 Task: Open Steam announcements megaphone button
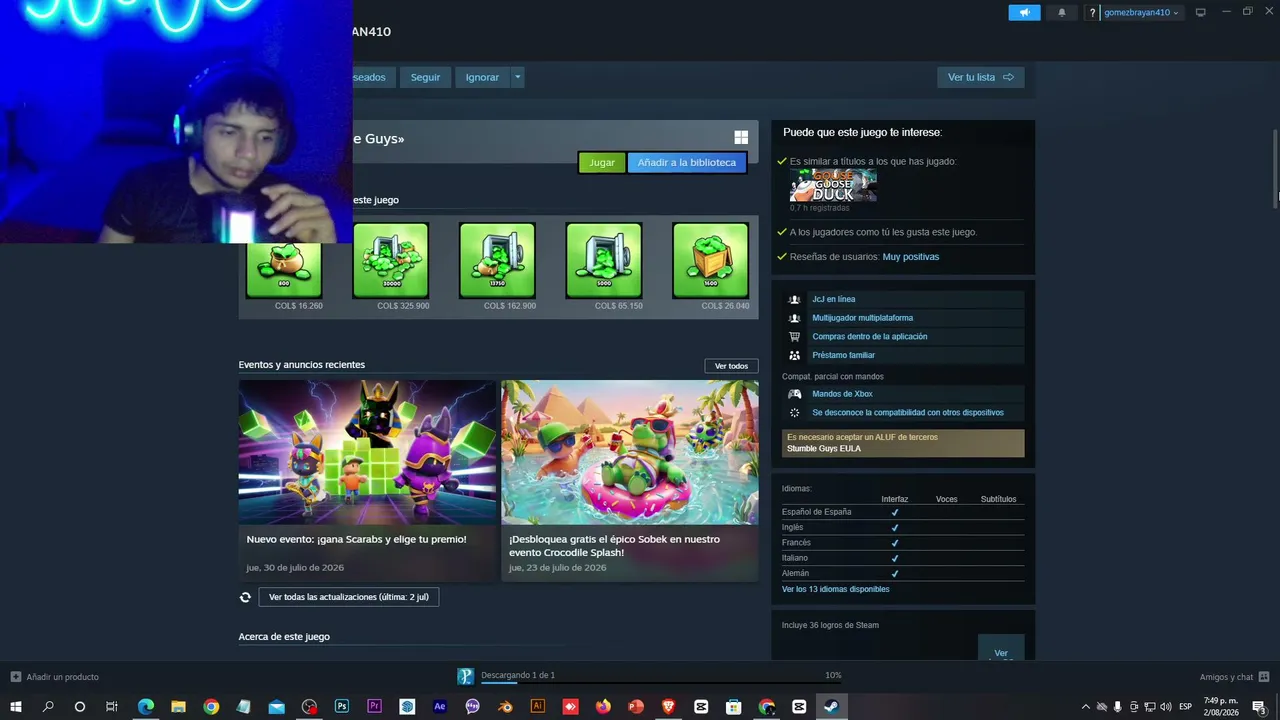point(1024,12)
